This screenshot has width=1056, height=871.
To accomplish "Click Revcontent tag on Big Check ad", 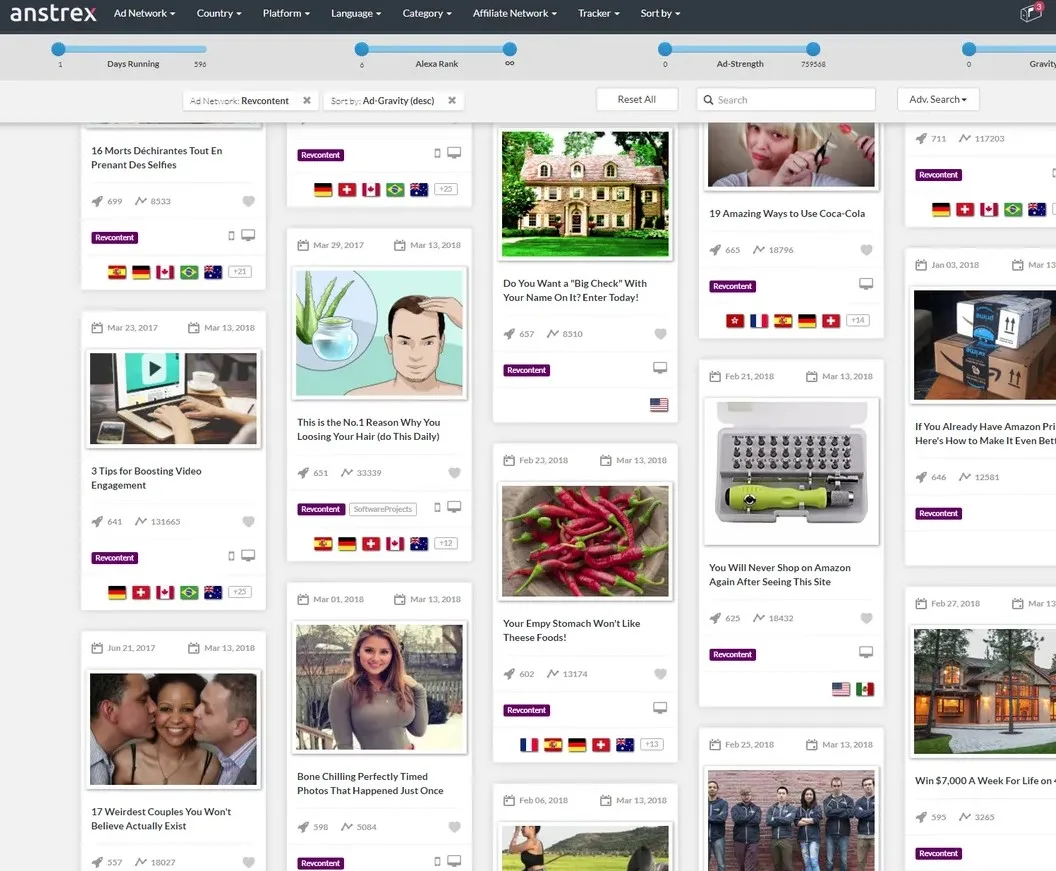I will pyautogui.click(x=527, y=370).
